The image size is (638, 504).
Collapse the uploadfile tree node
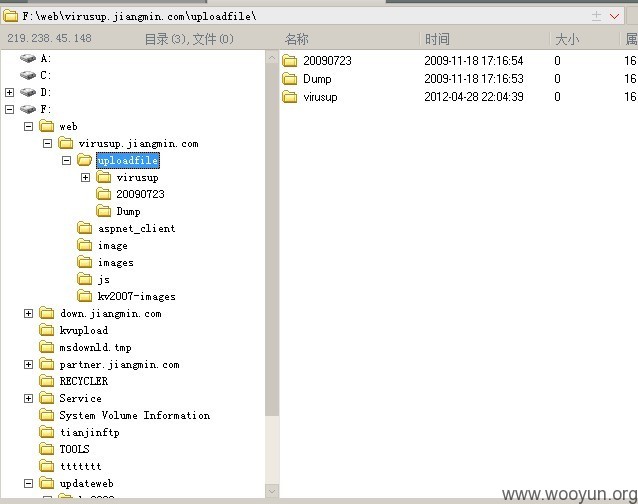pyautogui.click(x=66, y=160)
